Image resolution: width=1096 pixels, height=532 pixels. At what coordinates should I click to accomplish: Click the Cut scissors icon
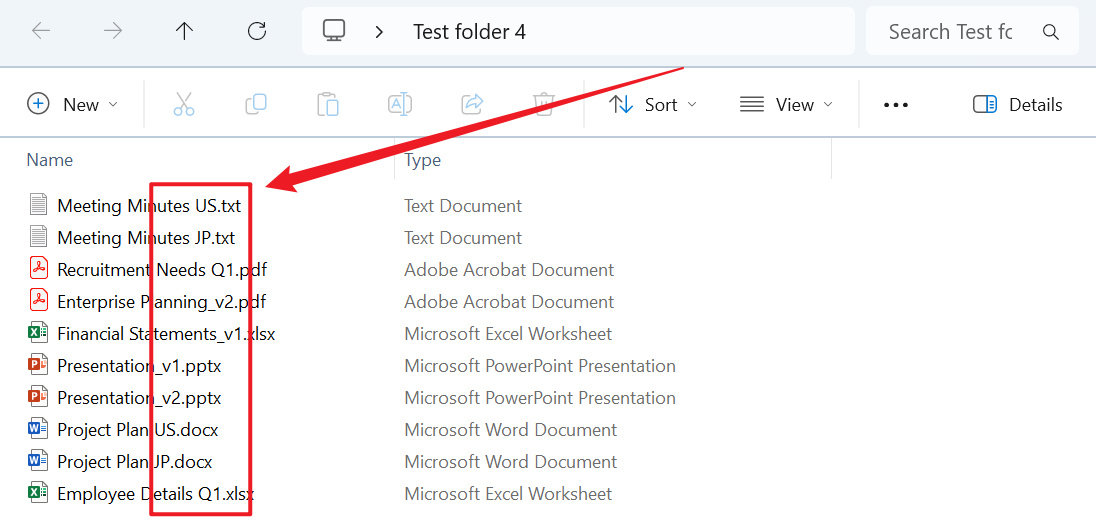tap(184, 104)
